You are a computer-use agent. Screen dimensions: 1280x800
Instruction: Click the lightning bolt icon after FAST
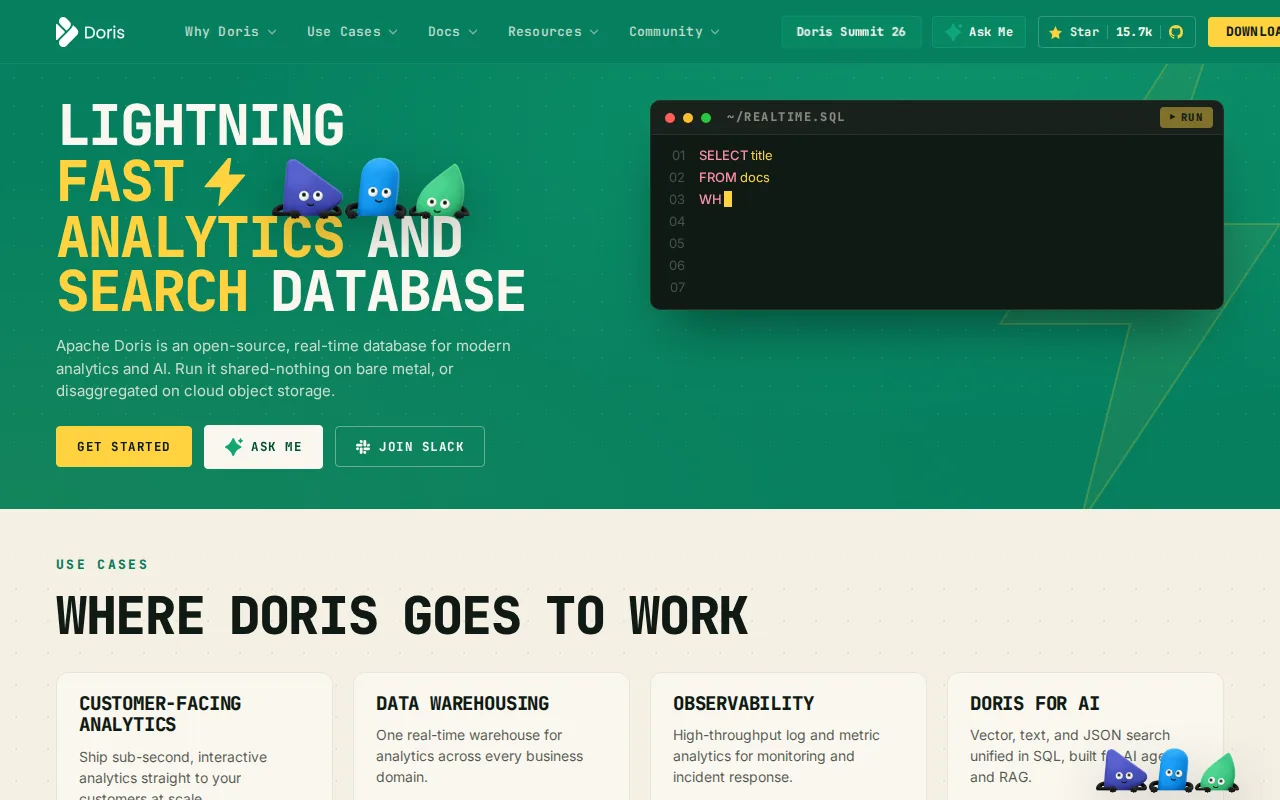pyautogui.click(x=224, y=182)
